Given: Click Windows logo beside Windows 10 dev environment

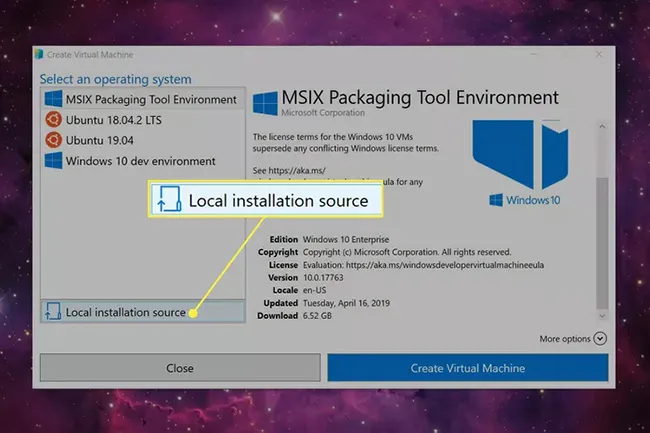Looking at the screenshot, I should tap(53, 160).
